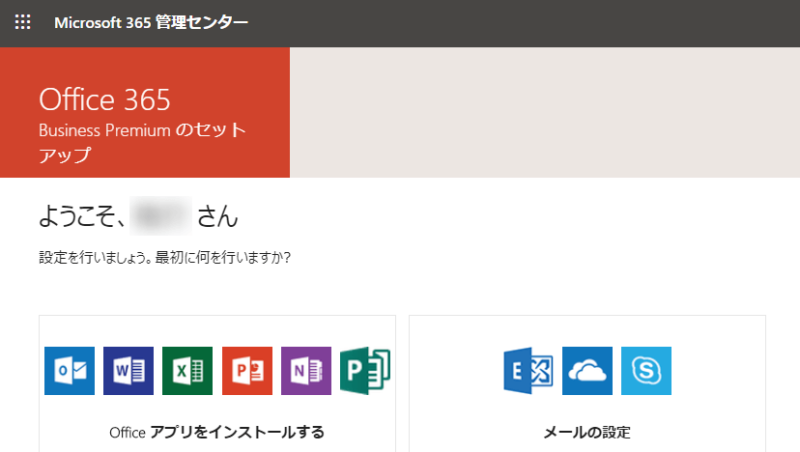Click Business Premium のセットアップ subtitle text
Screen dimensions: 800x452
click(x=142, y=142)
